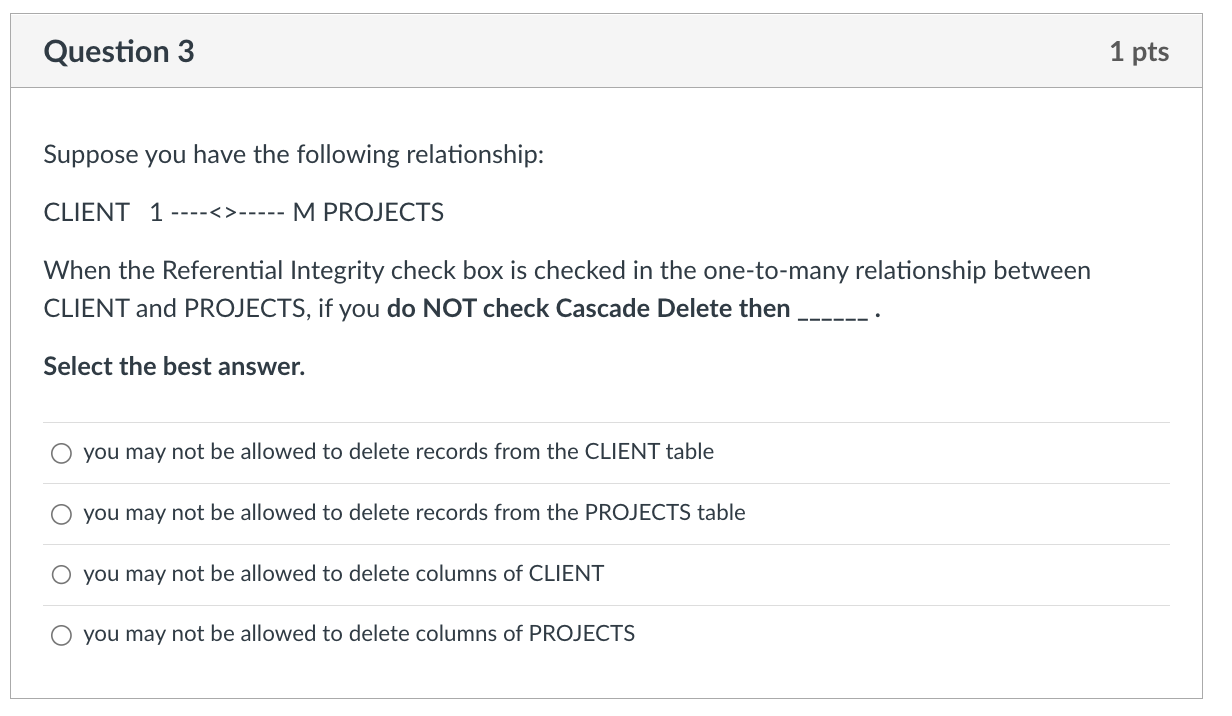Click the CLIENT 1 to M PROJECTS relationship line
1232x716 pixels.
click(x=244, y=212)
